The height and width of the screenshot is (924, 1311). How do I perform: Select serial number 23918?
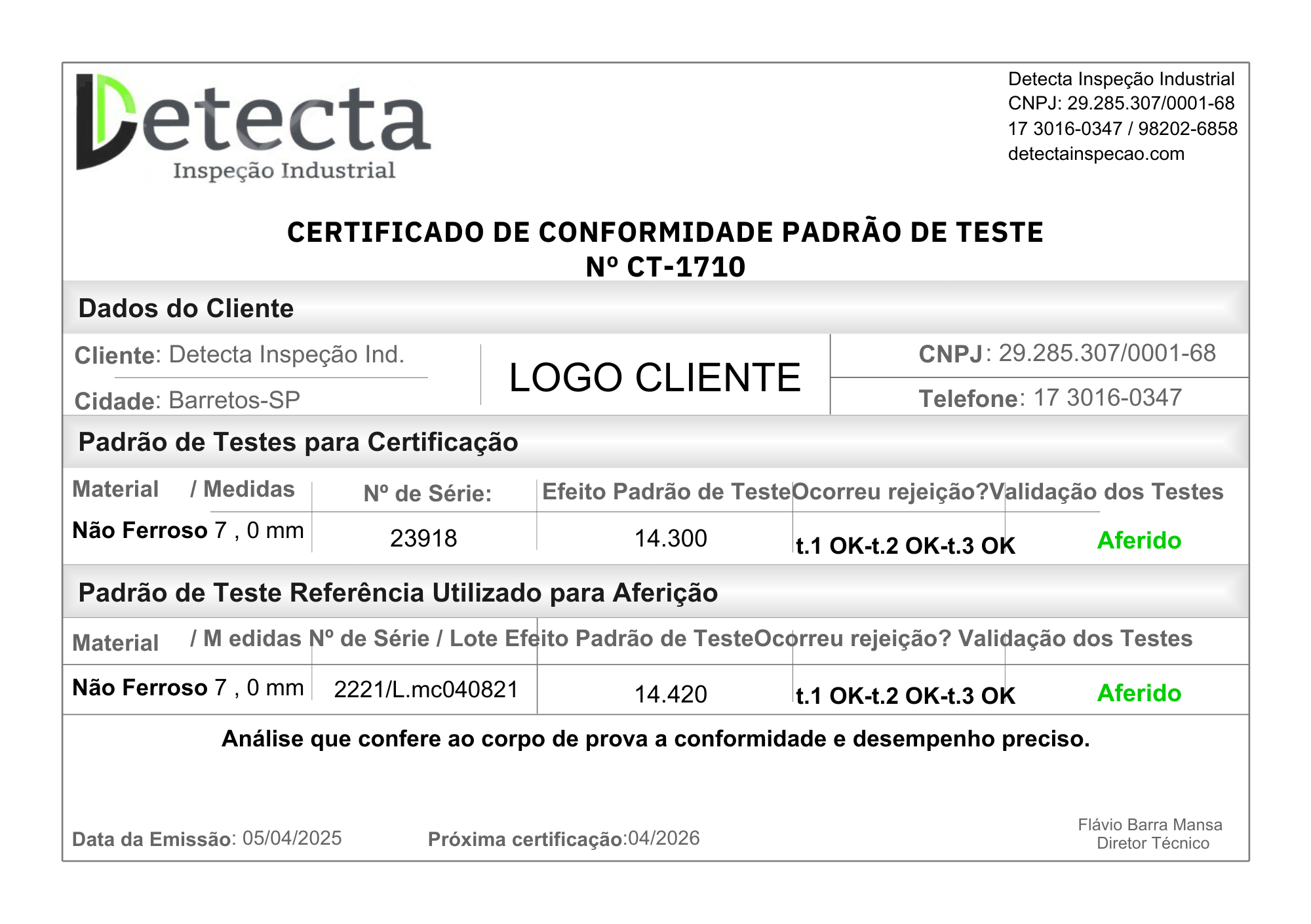click(x=423, y=539)
